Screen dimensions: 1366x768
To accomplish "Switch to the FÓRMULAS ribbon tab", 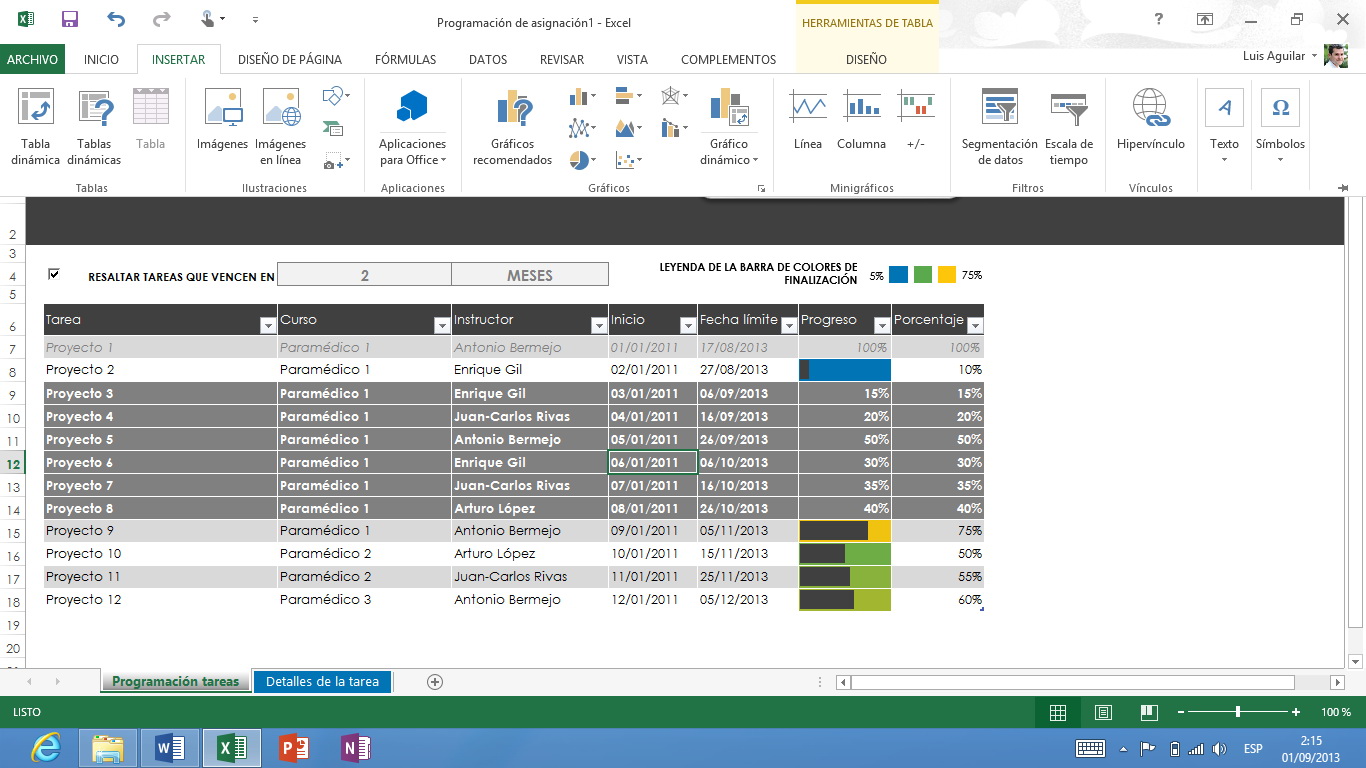I will (405, 59).
